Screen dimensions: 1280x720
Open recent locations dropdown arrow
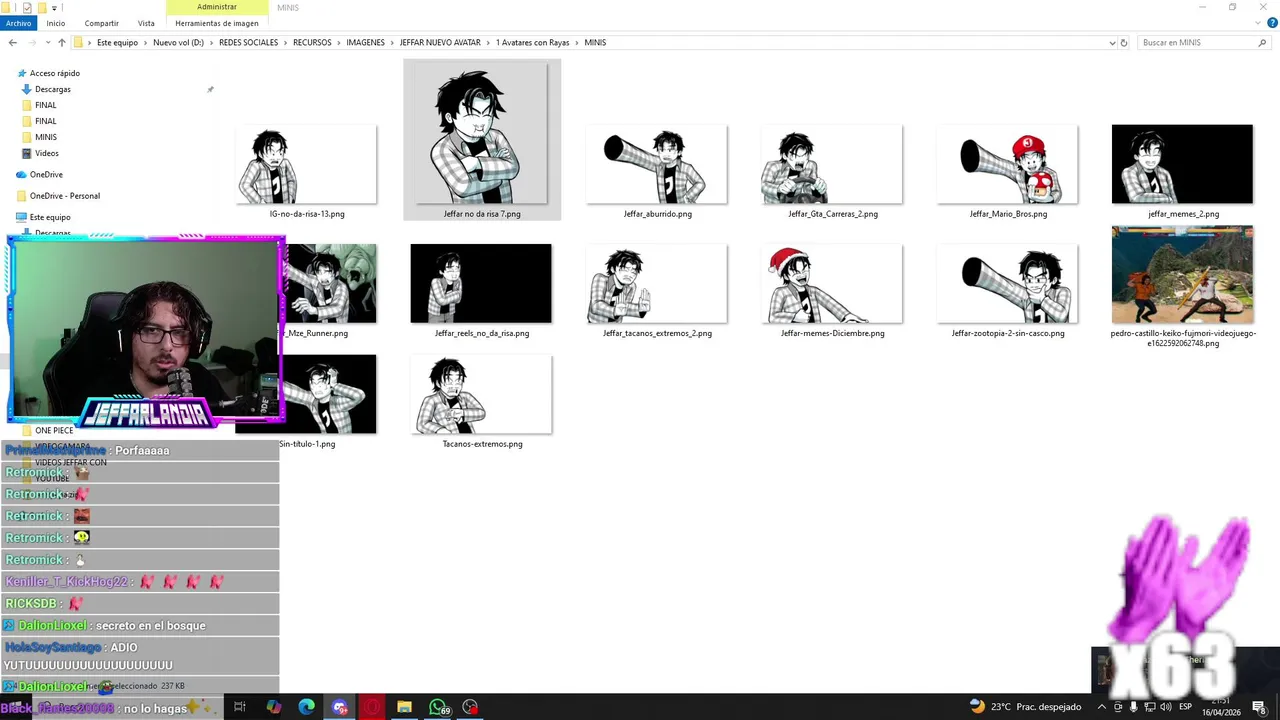(x=48, y=43)
